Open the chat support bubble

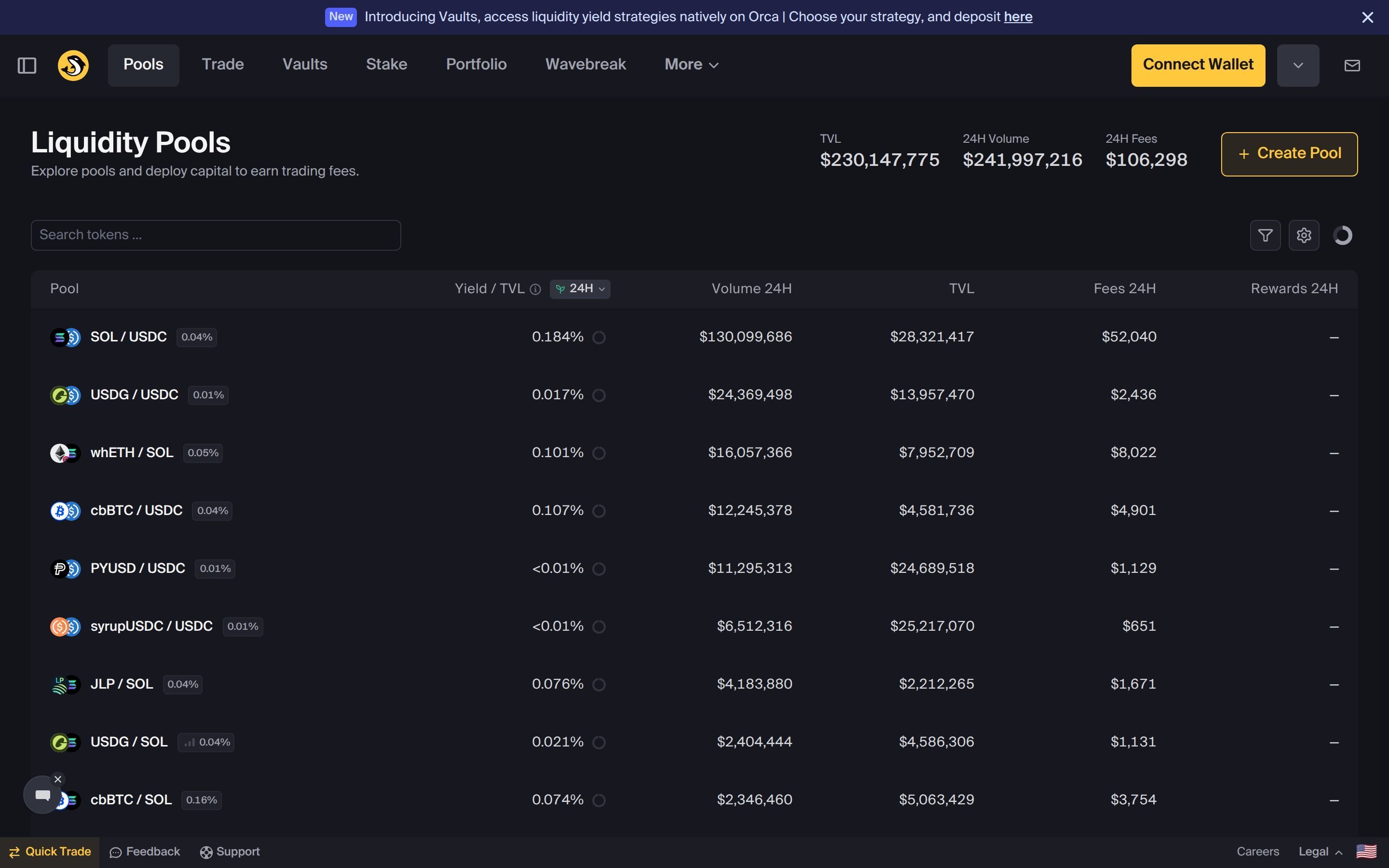pos(42,795)
